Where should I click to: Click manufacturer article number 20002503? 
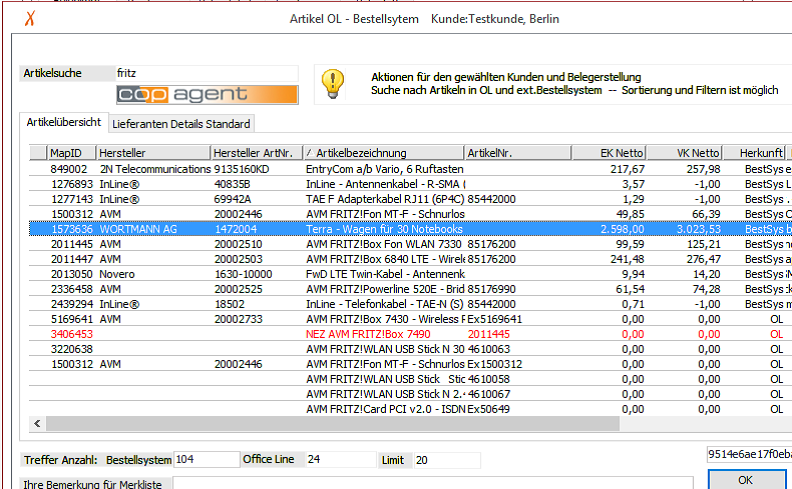point(238,259)
